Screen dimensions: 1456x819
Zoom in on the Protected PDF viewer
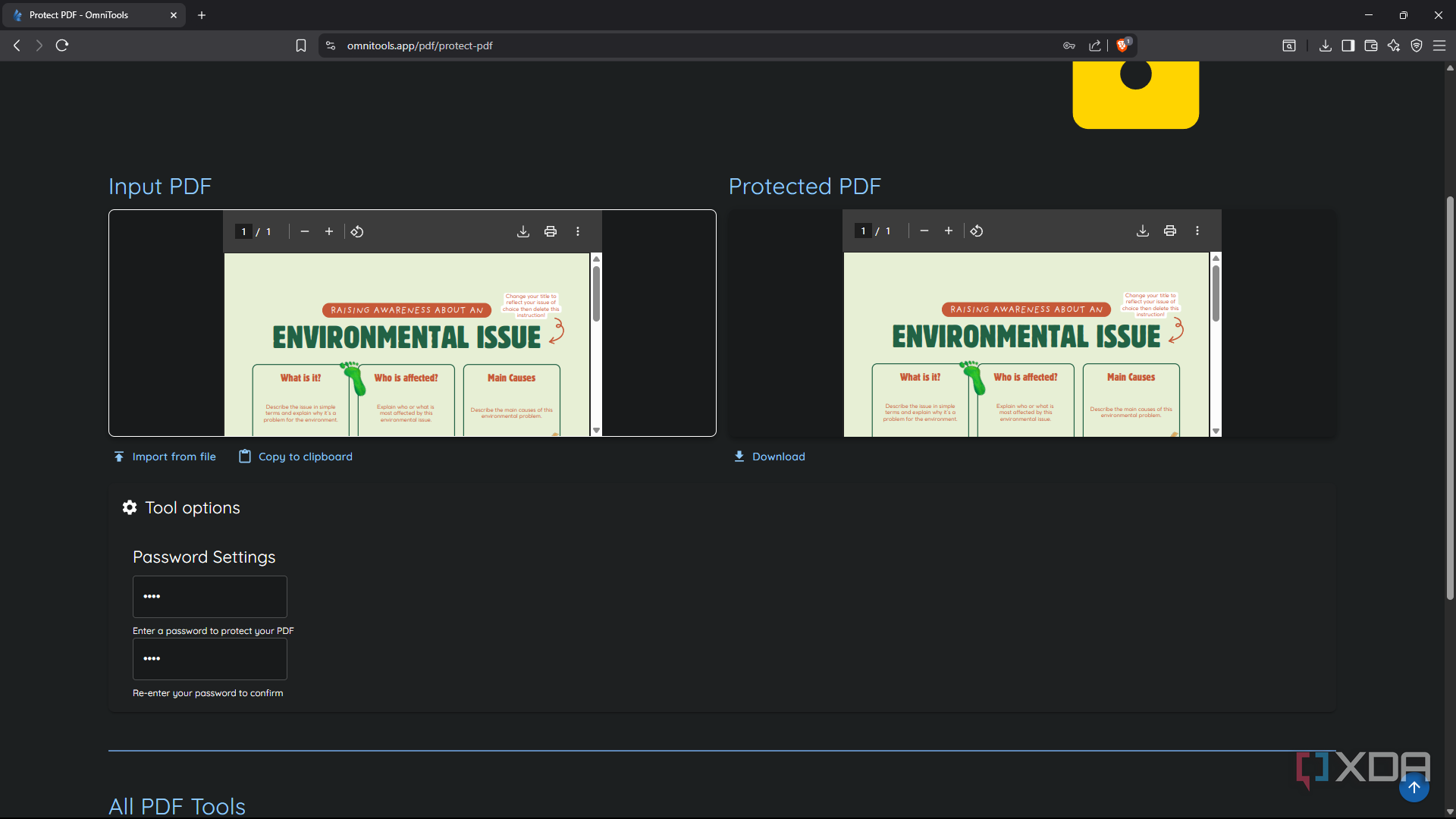pos(949,231)
